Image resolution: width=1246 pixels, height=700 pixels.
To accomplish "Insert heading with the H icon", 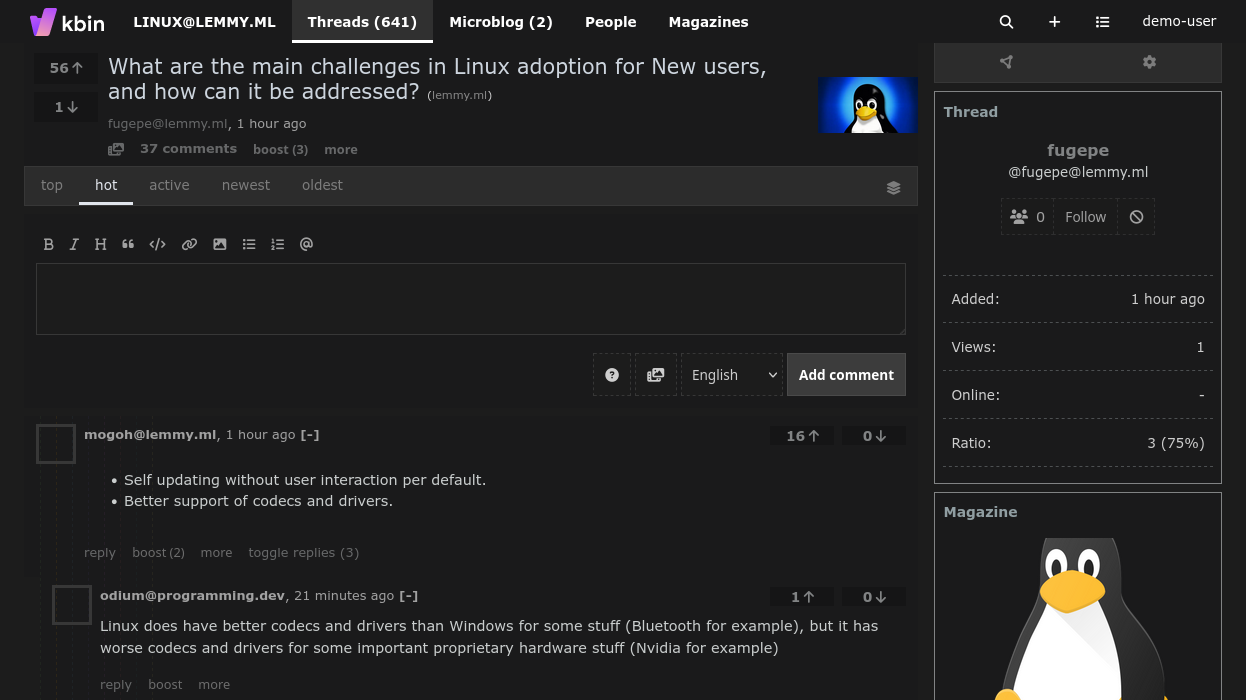I will click(100, 244).
